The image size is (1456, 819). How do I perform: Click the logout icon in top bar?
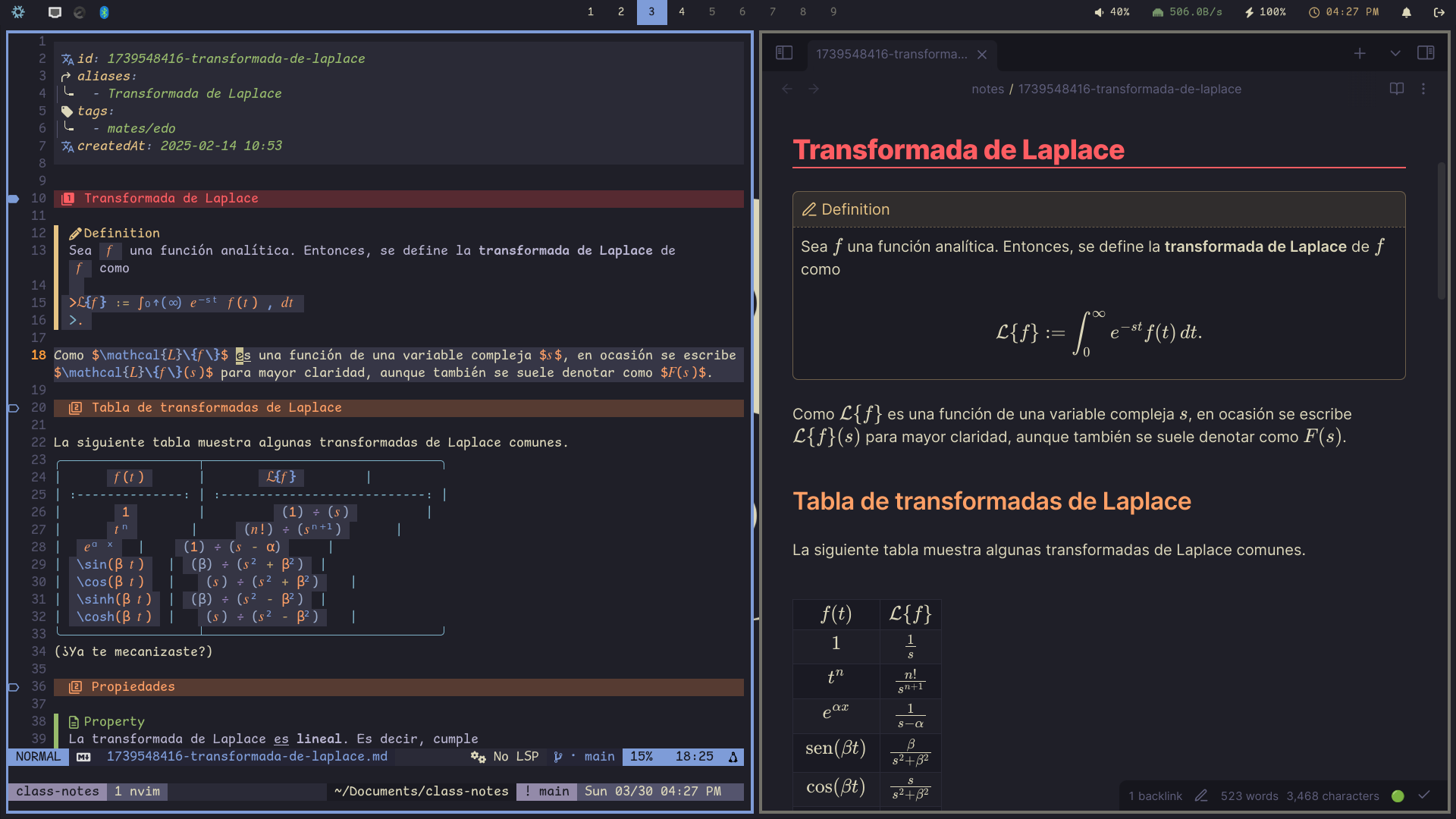pos(1439,12)
